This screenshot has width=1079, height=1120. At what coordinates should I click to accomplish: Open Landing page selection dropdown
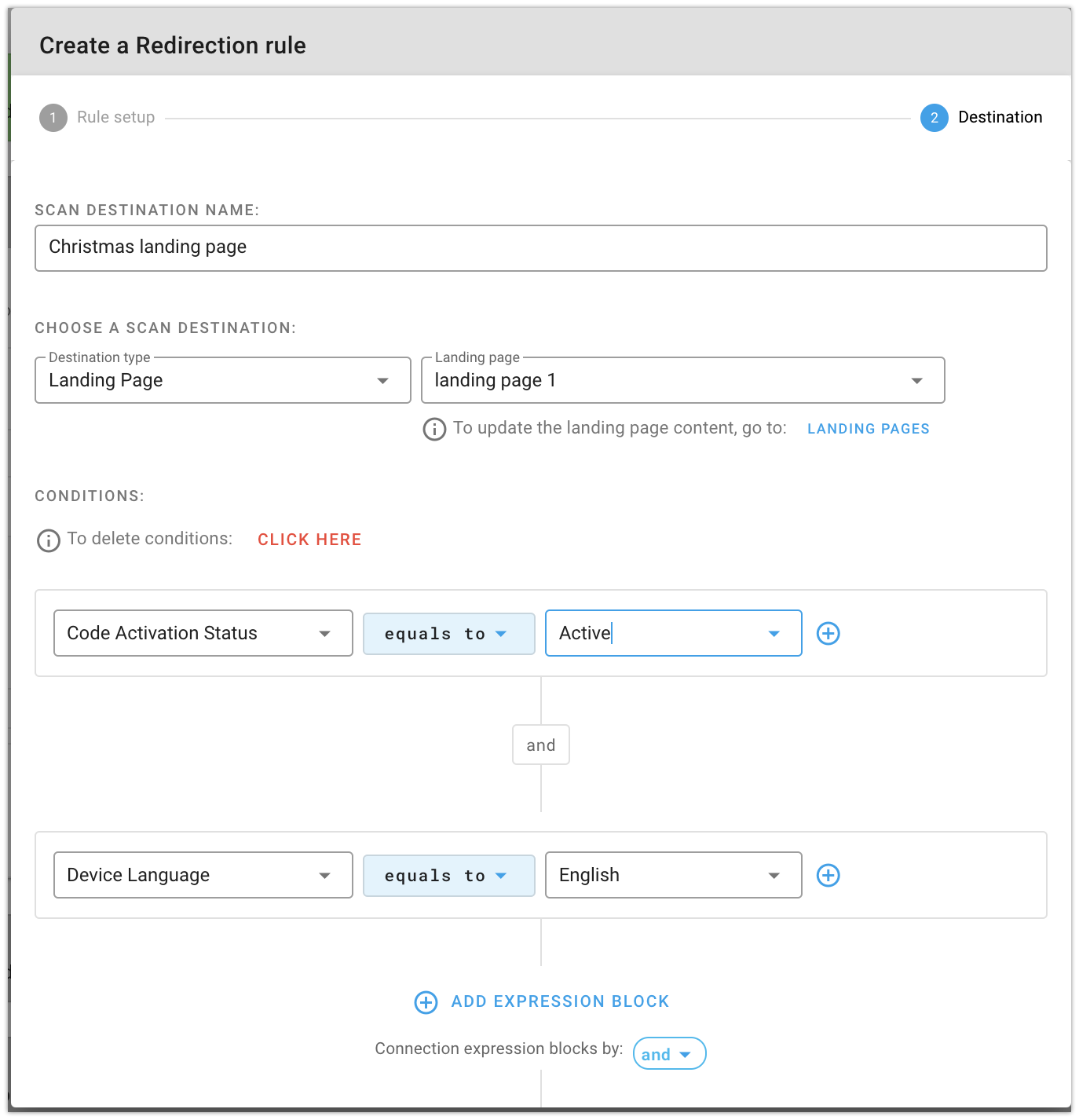pos(683,380)
